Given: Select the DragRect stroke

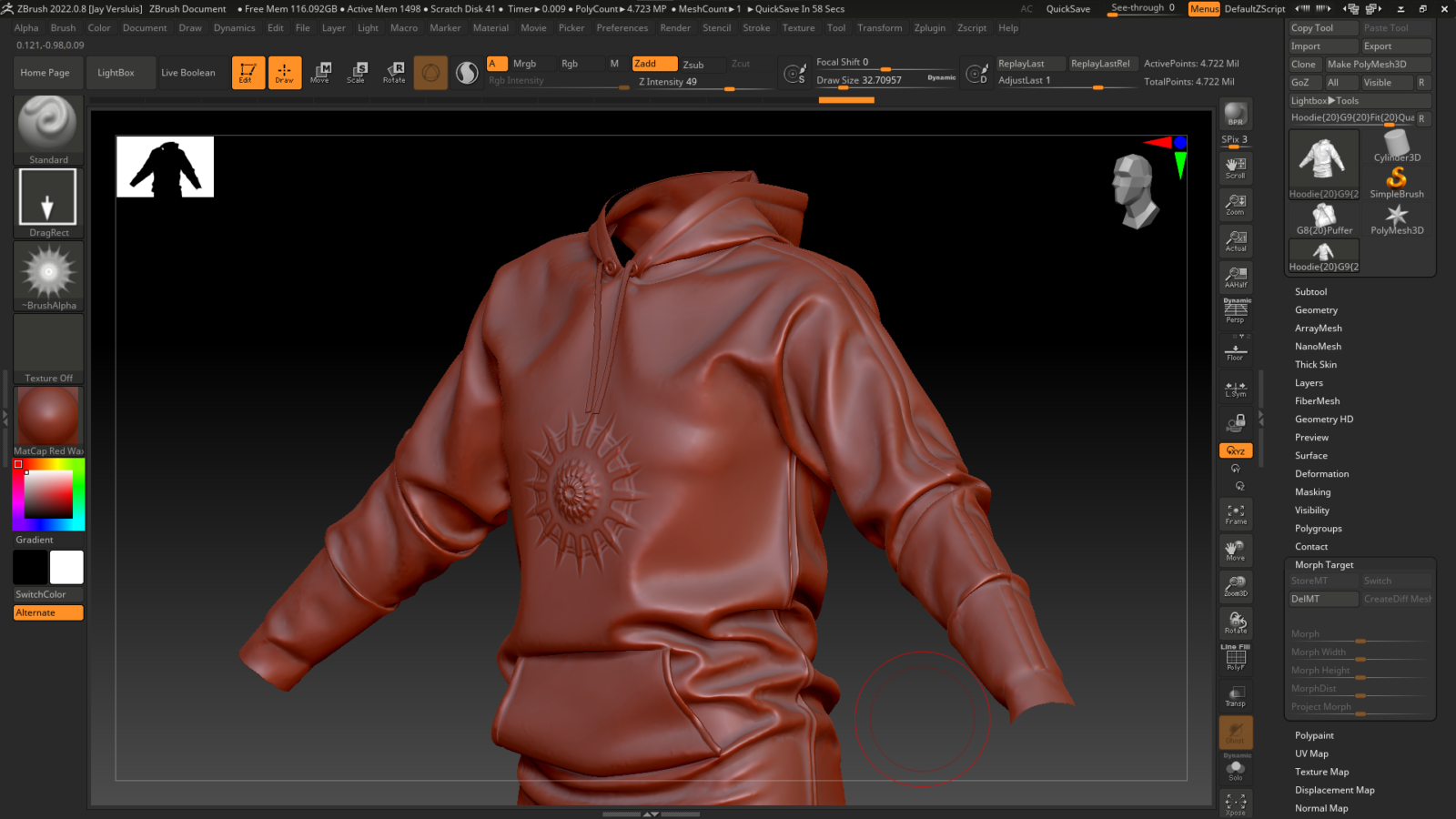Looking at the screenshot, I should coord(47,197).
